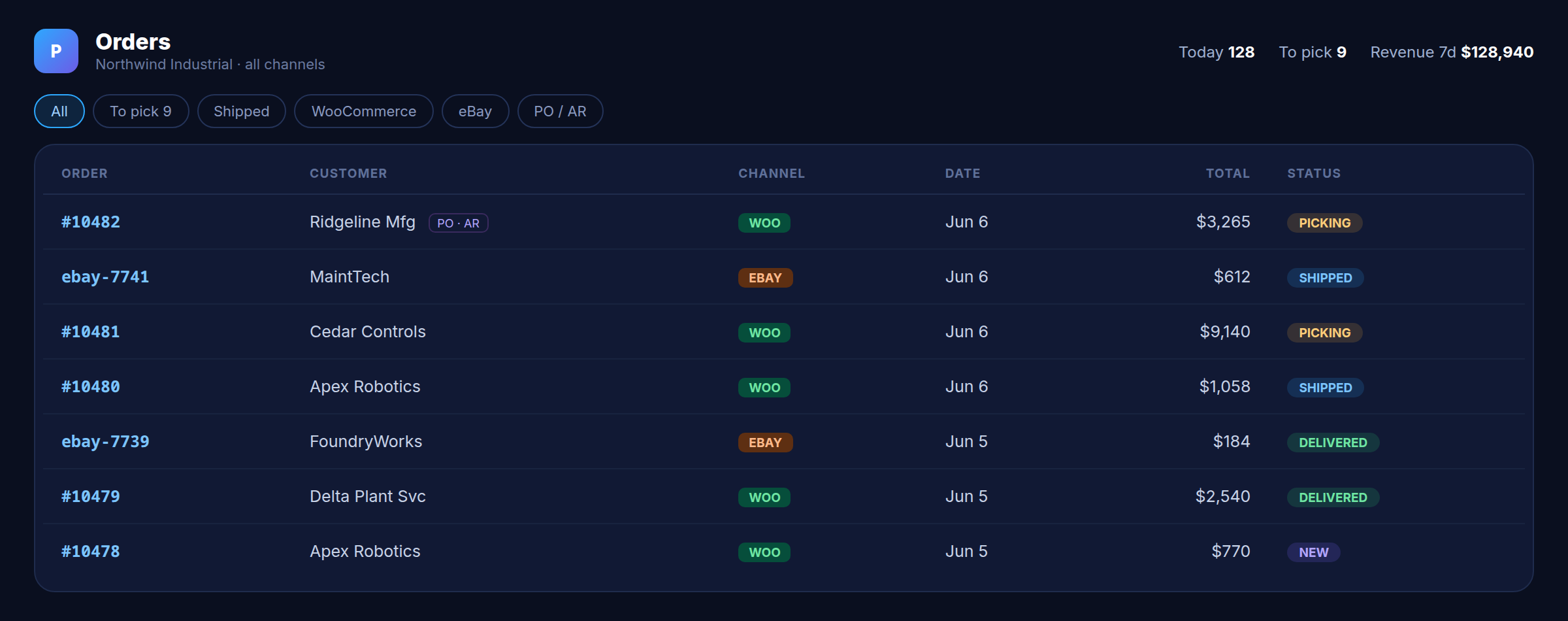Click the DATE column header
This screenshot has width=1568, height=621.
962,173
